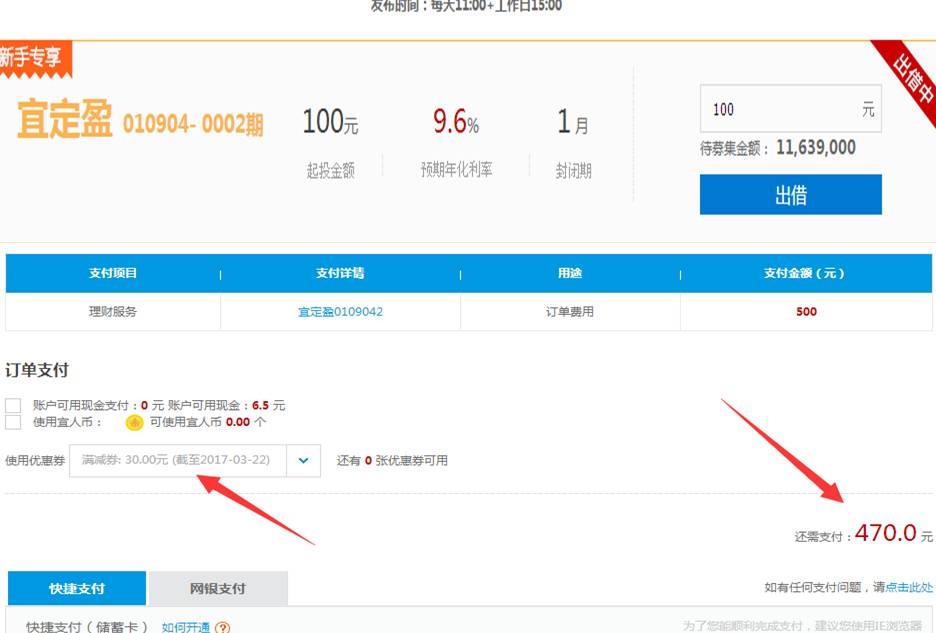Click the 用途 column header
The height and width of the screenshot is (633, 936).
[x=570, y=273]
